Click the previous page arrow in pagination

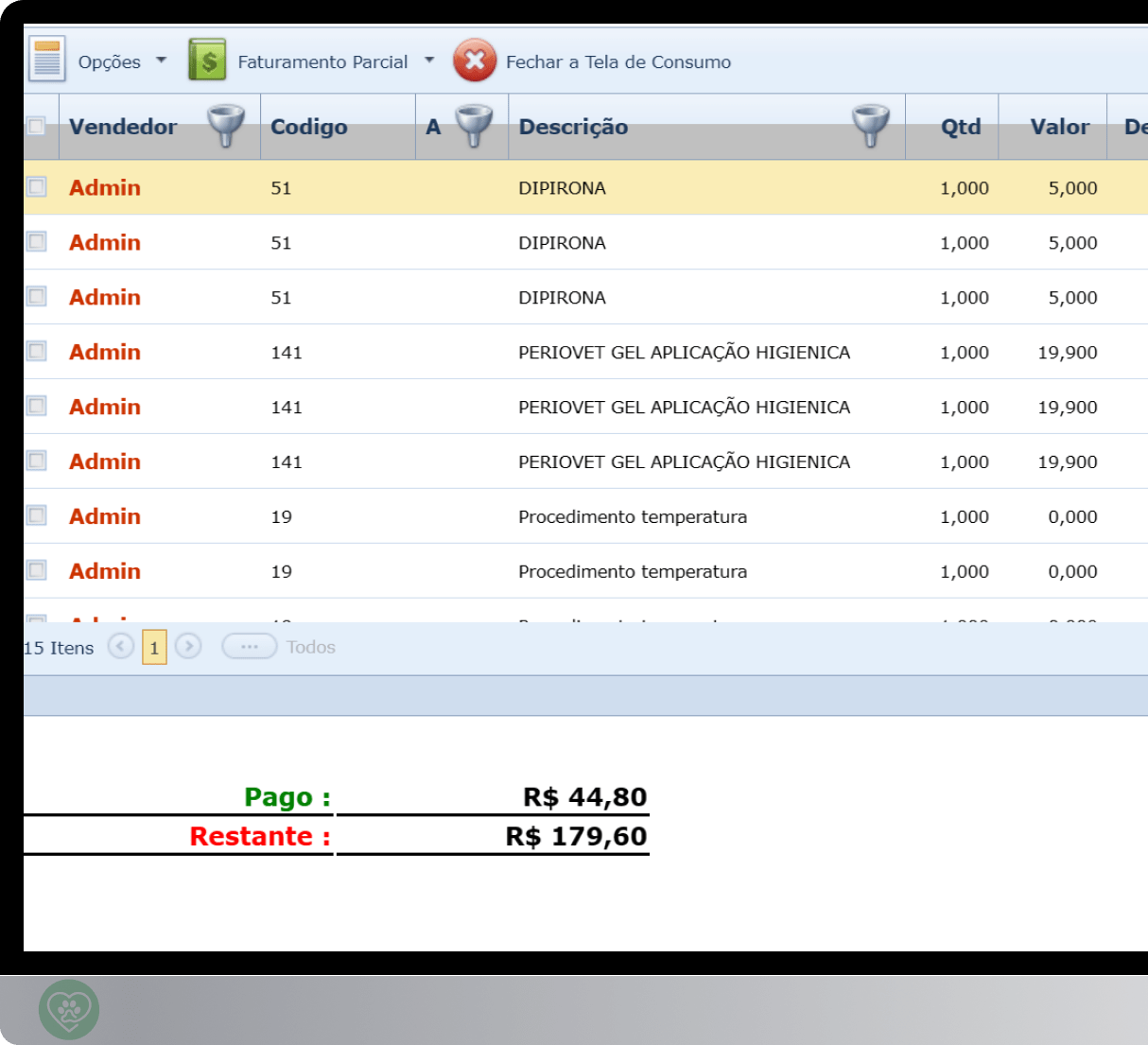pos(121,646)
